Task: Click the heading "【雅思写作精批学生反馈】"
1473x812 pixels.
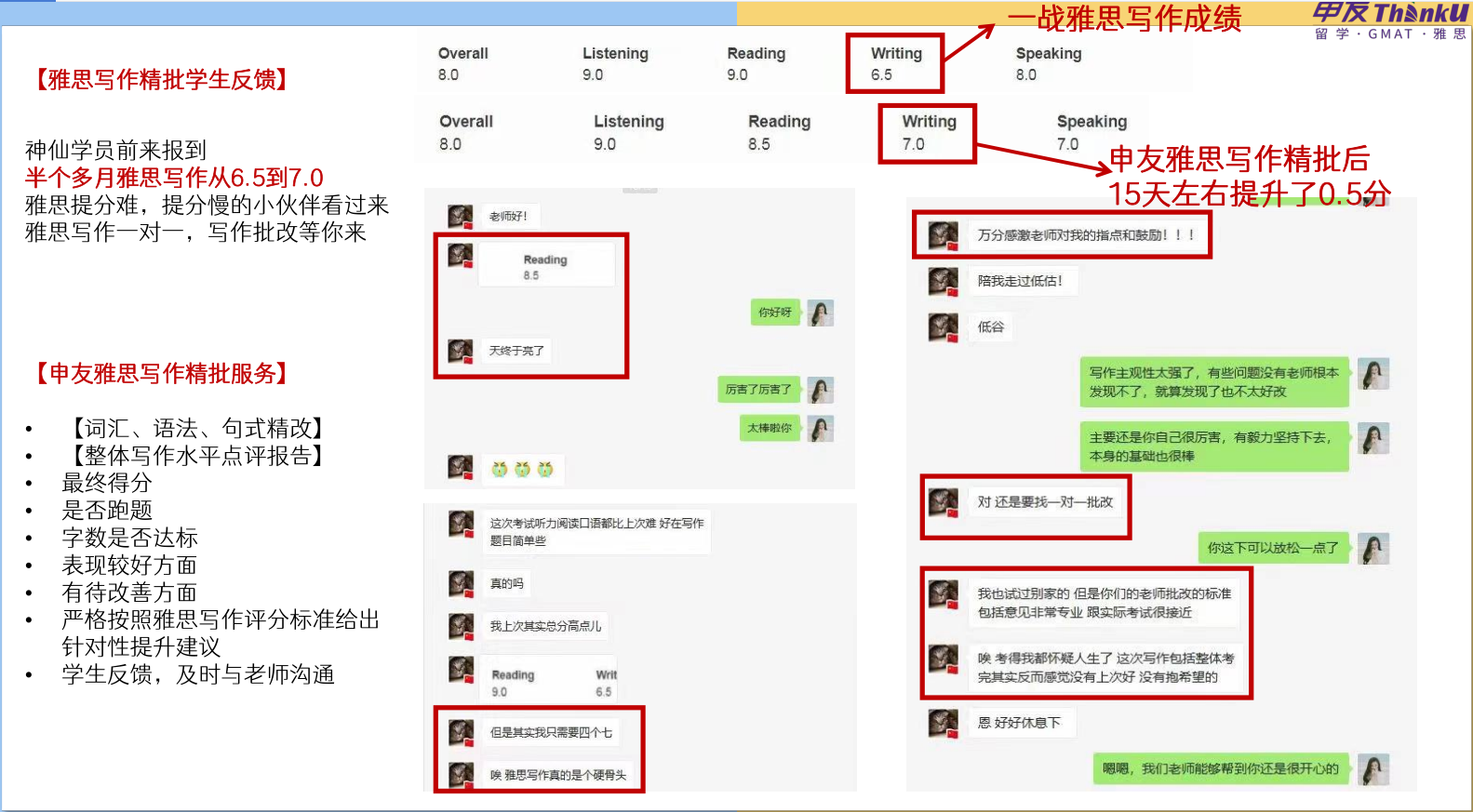Action: (x=161, y=80)
